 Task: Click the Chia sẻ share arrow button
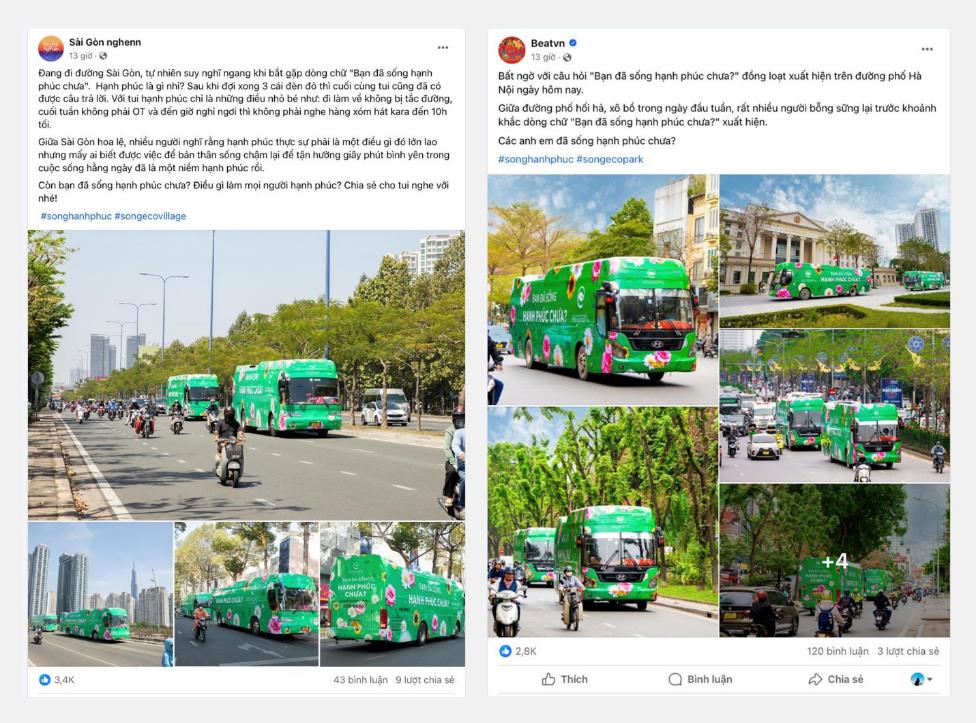click(x=836, y=679)
